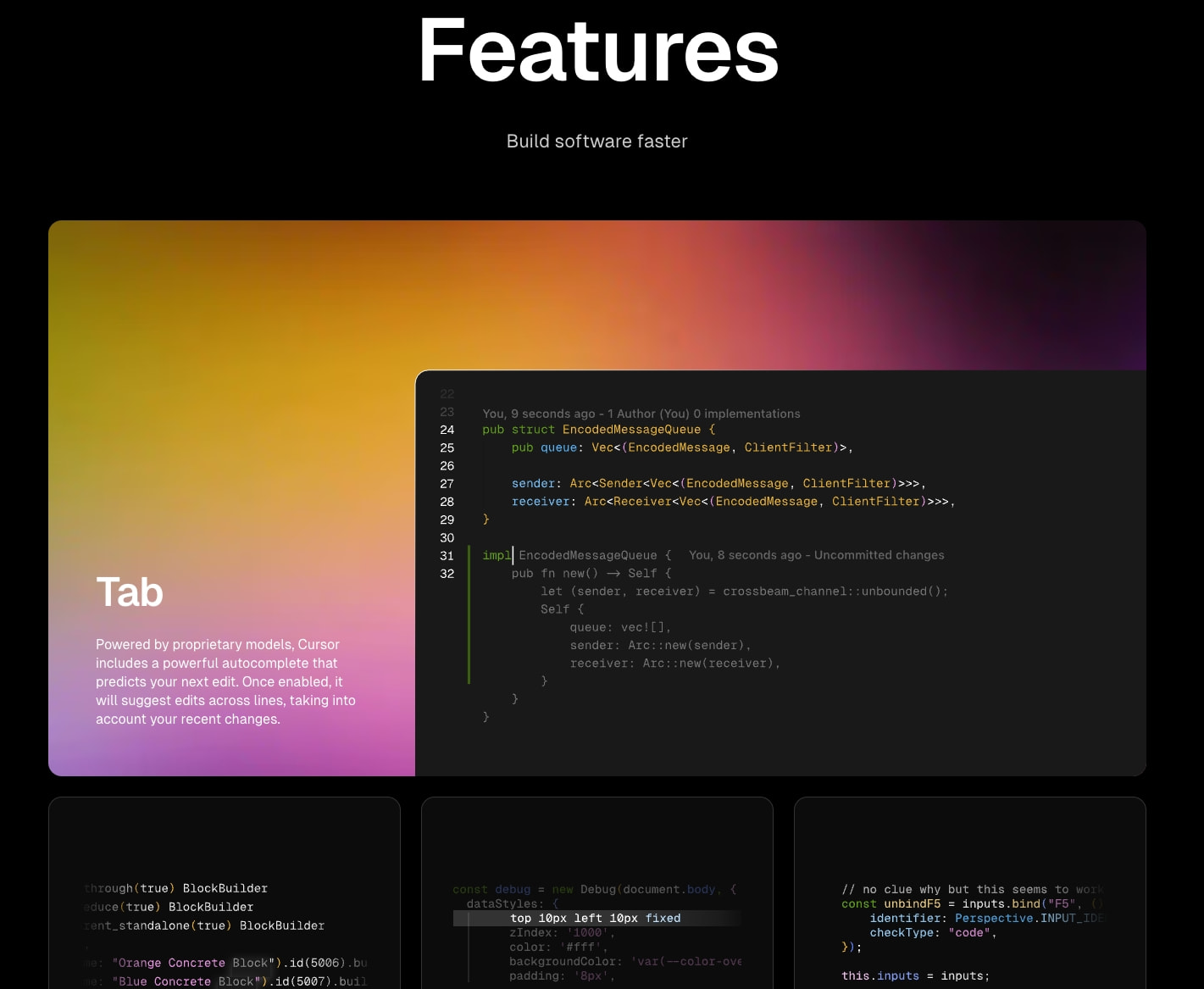This screenshot has height=989, width=1204.
Task: Click the 'Powered by proprietary models' description paragraph
Action: click(x=225, y=681)
